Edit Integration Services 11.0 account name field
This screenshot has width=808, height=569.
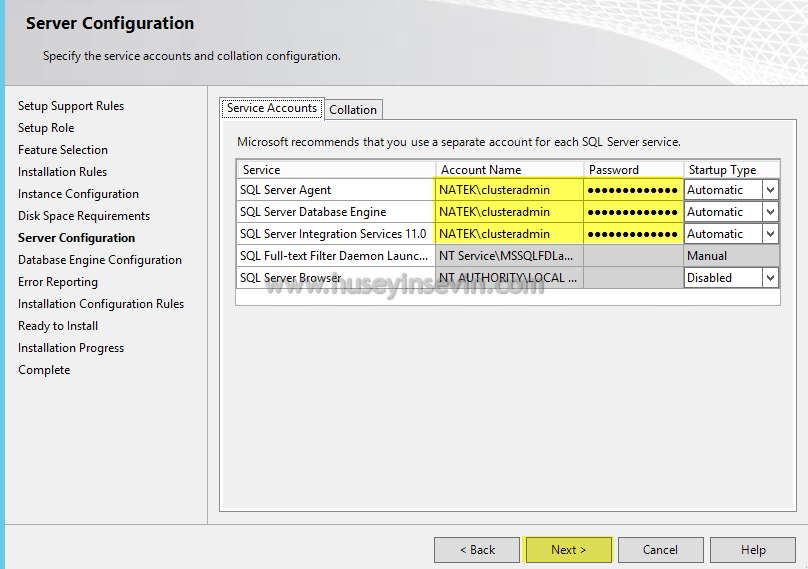point(509,234)
